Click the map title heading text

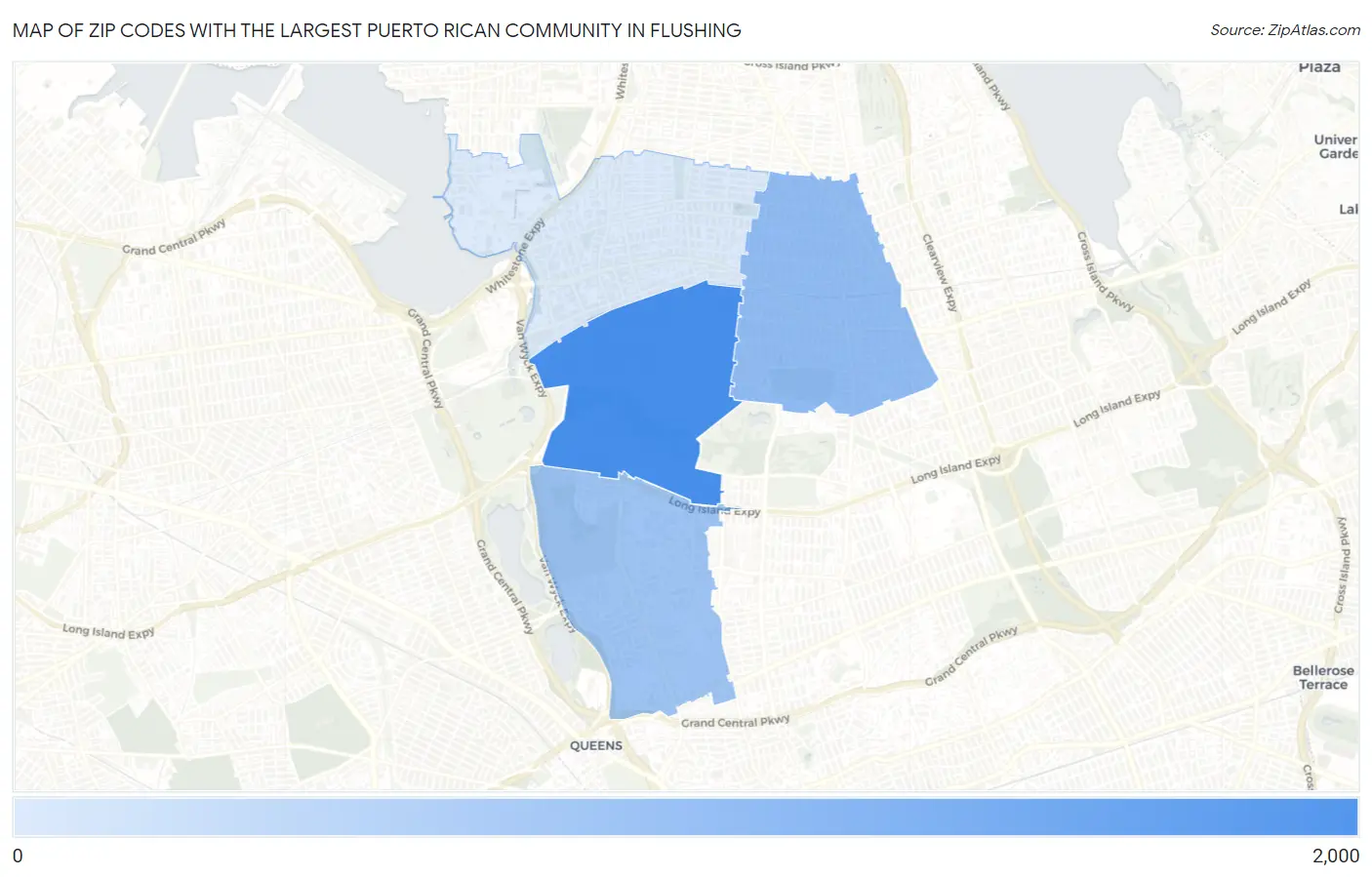(x=377, y=30)
